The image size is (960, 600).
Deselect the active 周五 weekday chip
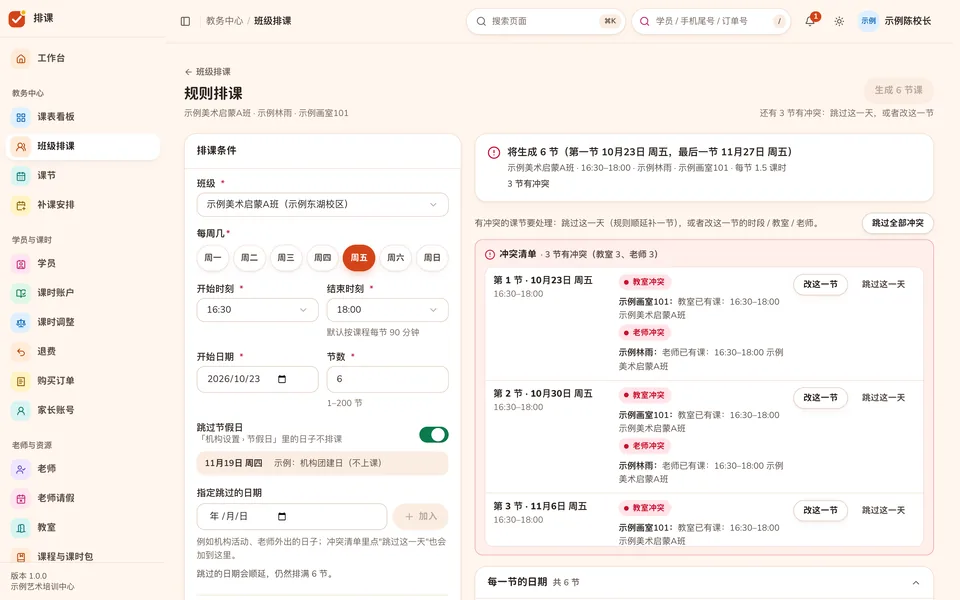click(359, 258)
